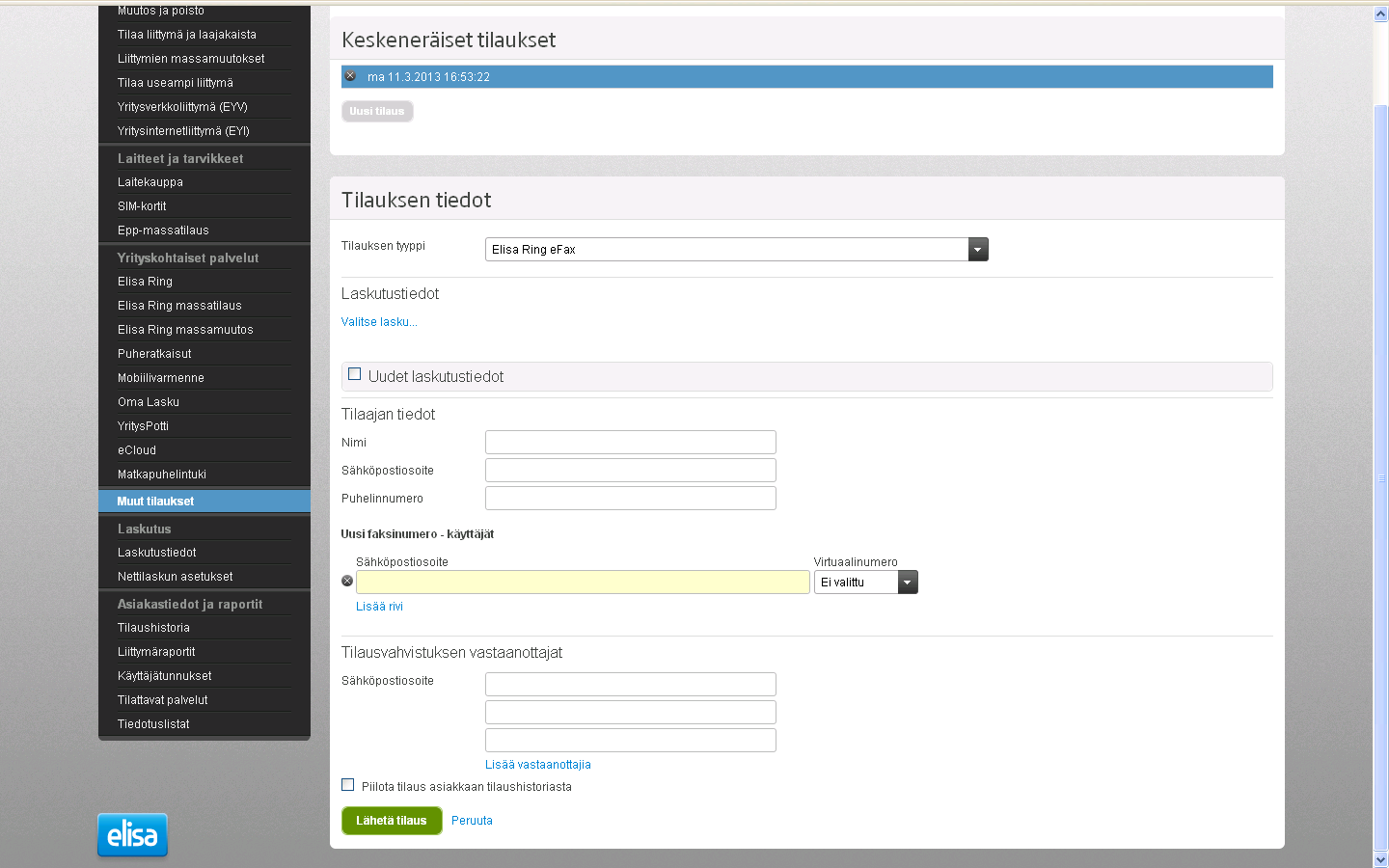The width and height of the screenshot is (1389, 868).
Task: Open Liittymäraportit
Action: tap(156, 652)
